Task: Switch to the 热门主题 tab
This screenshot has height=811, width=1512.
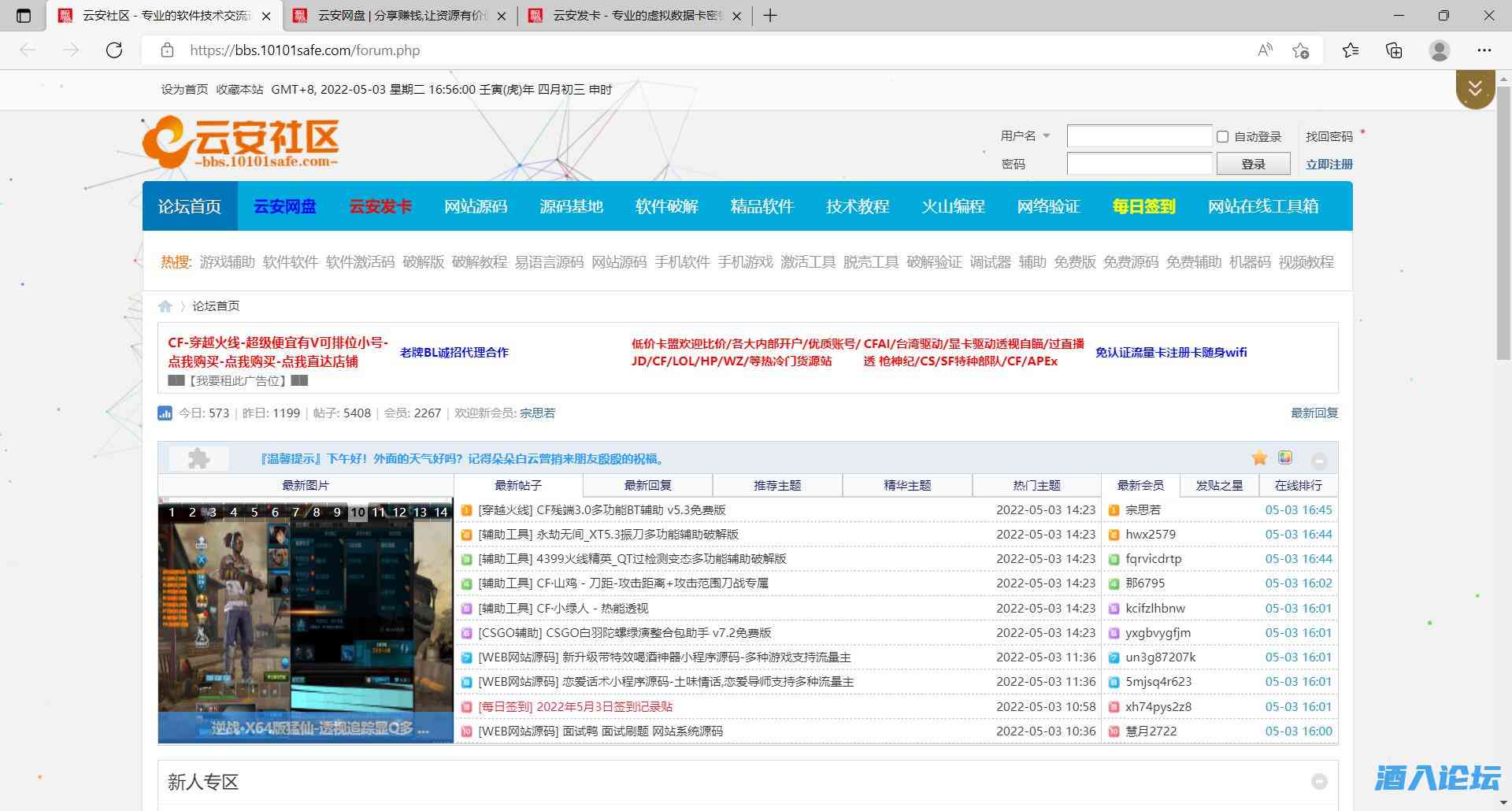Action: pos(1037,485)
